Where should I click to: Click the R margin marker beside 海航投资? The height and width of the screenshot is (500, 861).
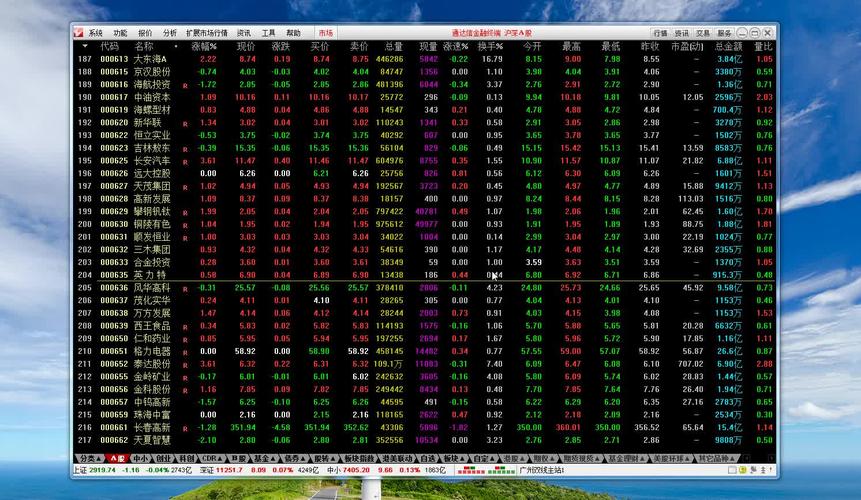click(x=185, y=86)
